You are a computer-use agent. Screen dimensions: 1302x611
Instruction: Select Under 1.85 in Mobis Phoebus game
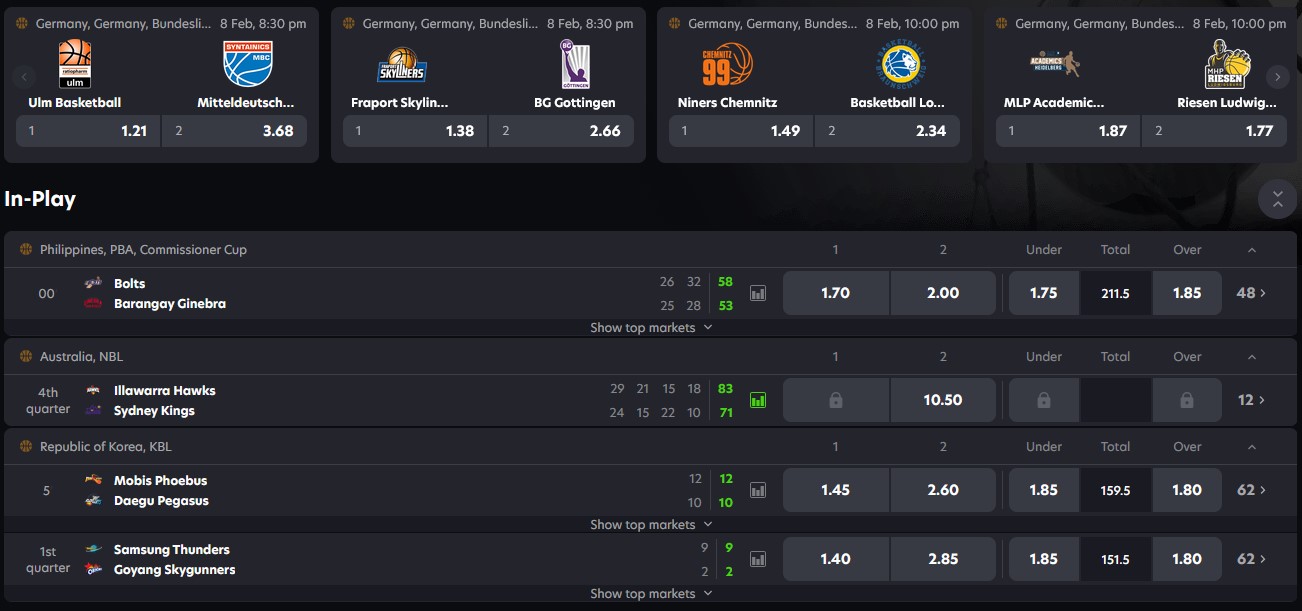pyautogui.click(x=1043, y=489)
